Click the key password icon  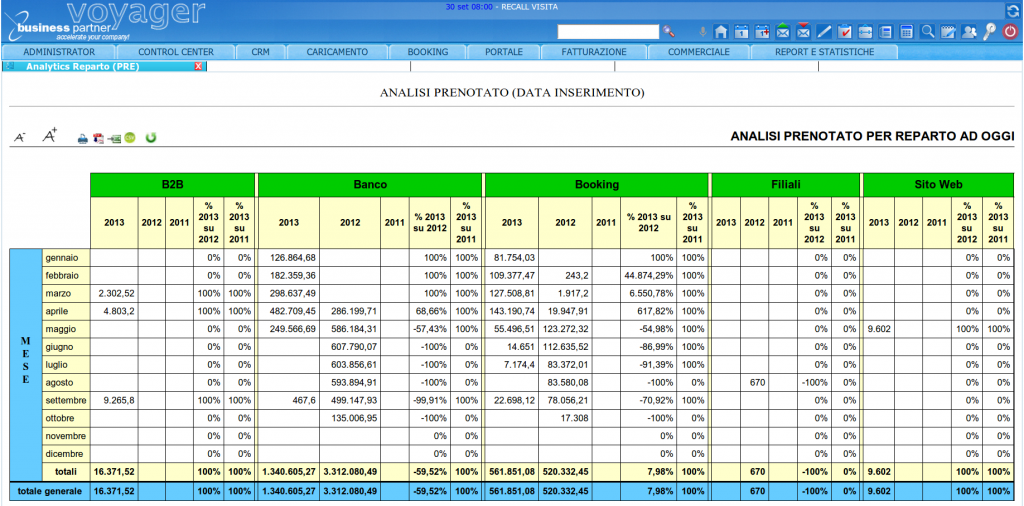coord(989,31)
